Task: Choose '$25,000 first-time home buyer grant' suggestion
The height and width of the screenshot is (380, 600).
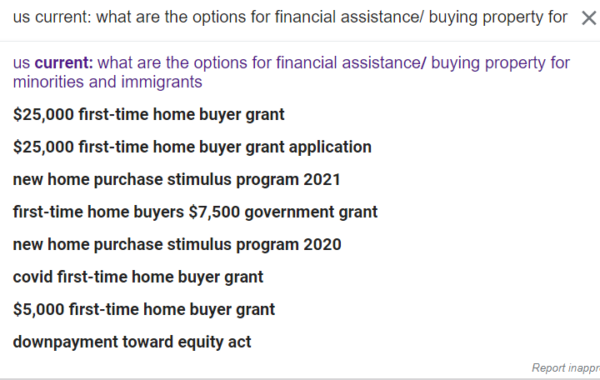Action: pyautogui.click(x=148, y=114)
